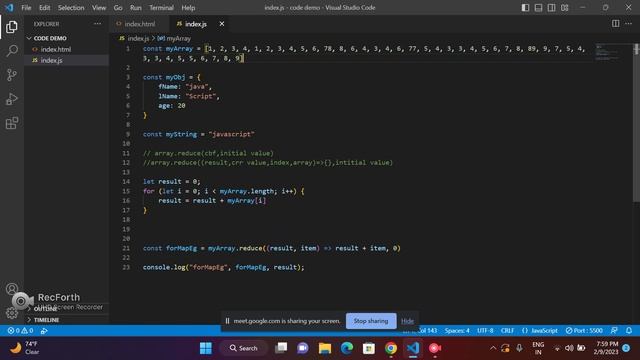Click the weather widget 74°F Clear
This screenshot has width=640, height=360.
[25, 348]
